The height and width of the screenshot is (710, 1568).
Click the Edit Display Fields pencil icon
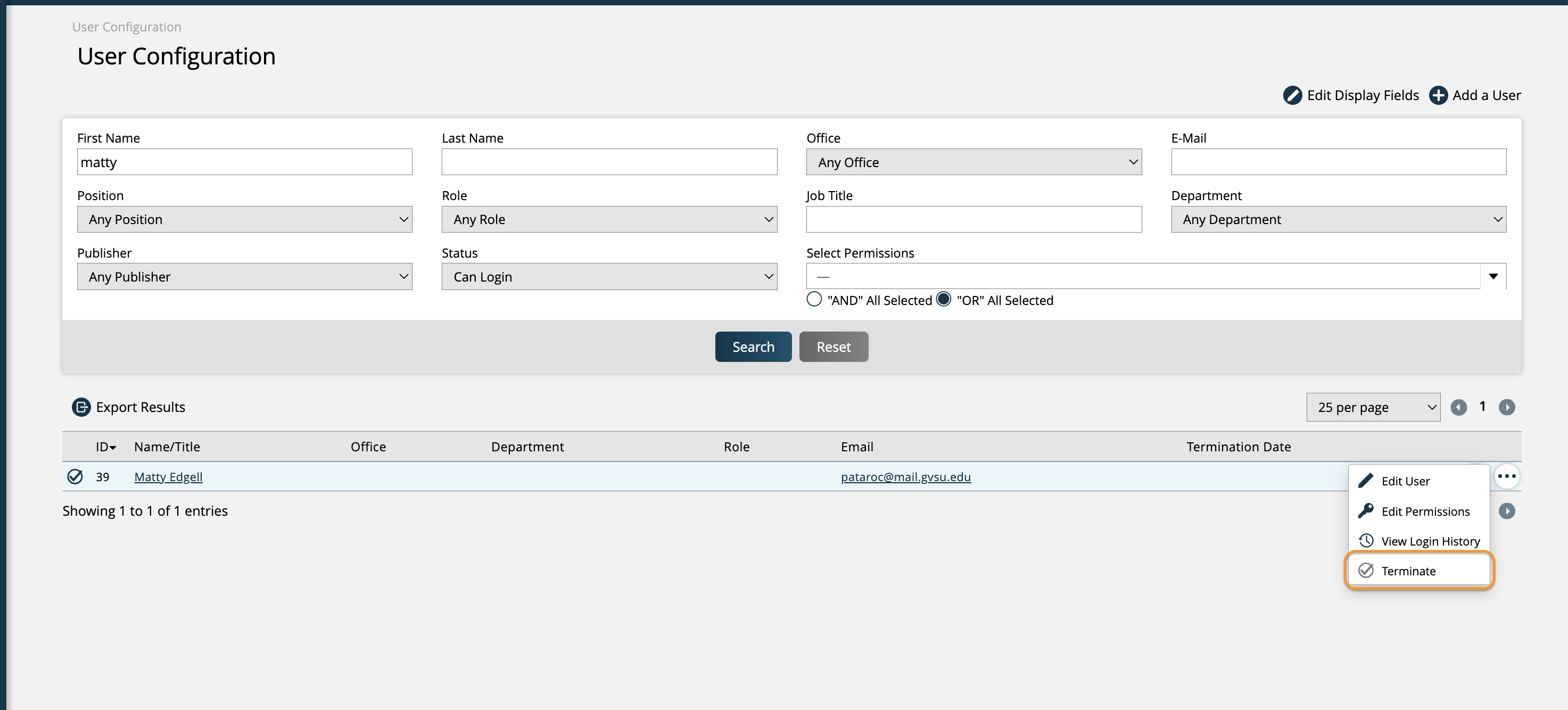1292,96
